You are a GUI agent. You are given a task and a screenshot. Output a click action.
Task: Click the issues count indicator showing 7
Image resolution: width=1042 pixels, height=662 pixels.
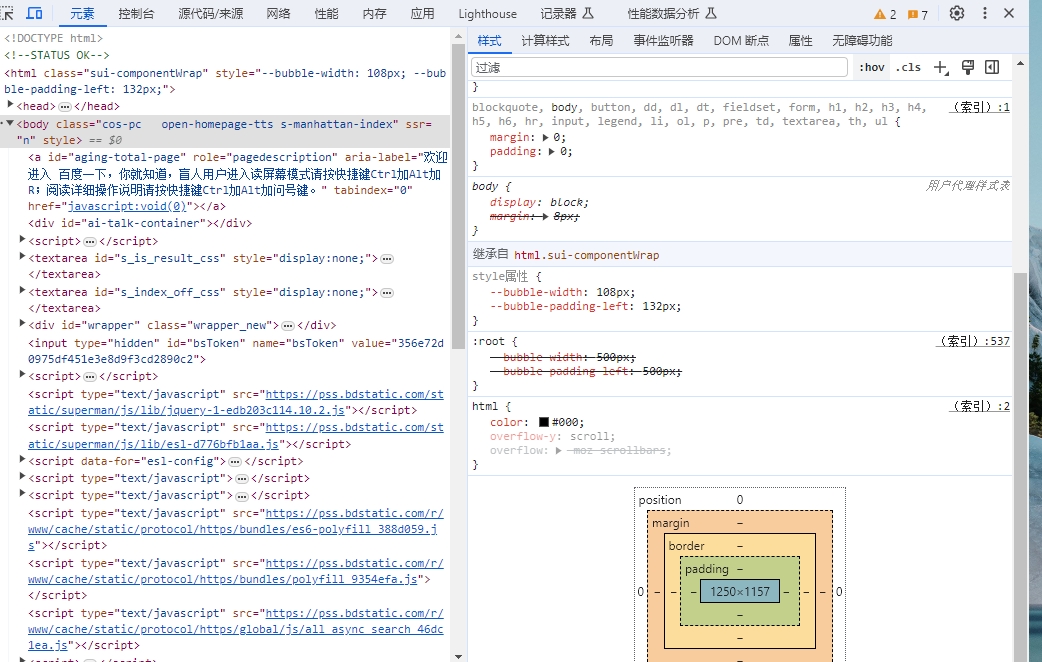click(918, 14)
